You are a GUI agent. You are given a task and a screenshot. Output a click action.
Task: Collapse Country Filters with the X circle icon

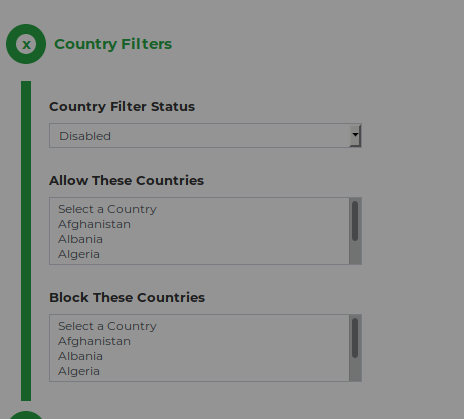pyautogui.click(x=26, y=44)
